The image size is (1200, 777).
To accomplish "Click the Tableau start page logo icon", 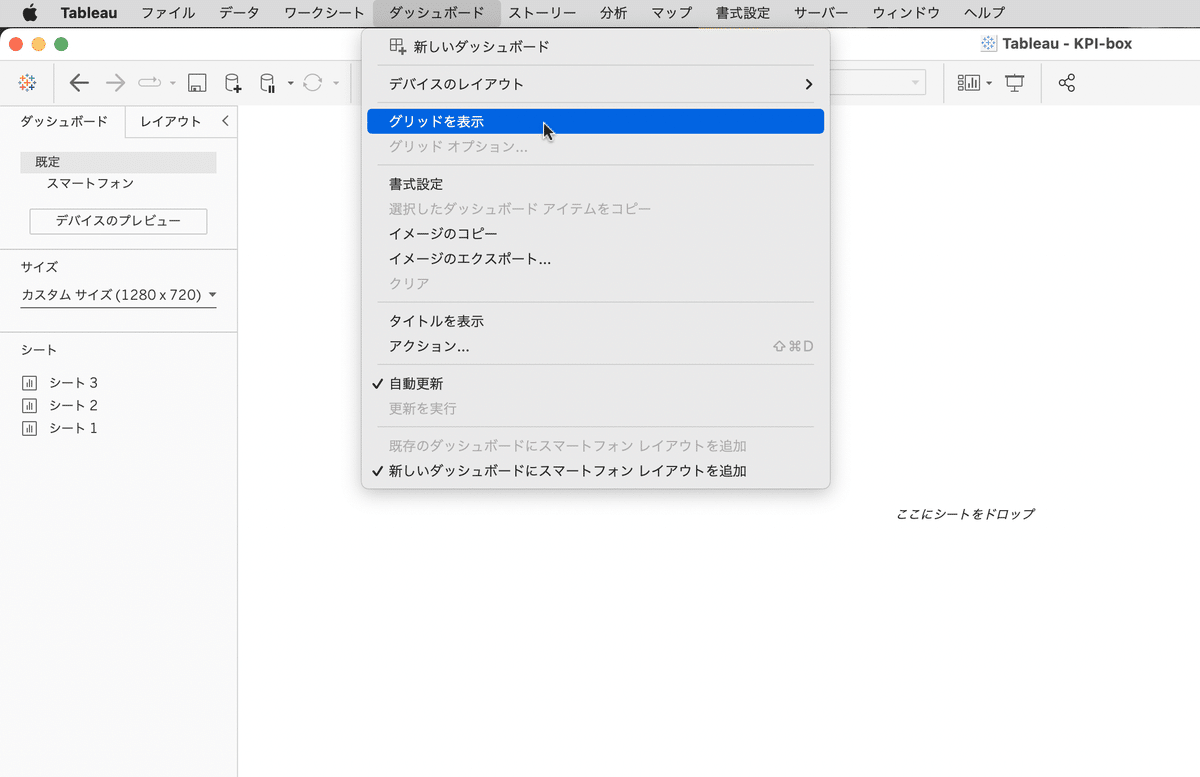I will click(28, 83).
